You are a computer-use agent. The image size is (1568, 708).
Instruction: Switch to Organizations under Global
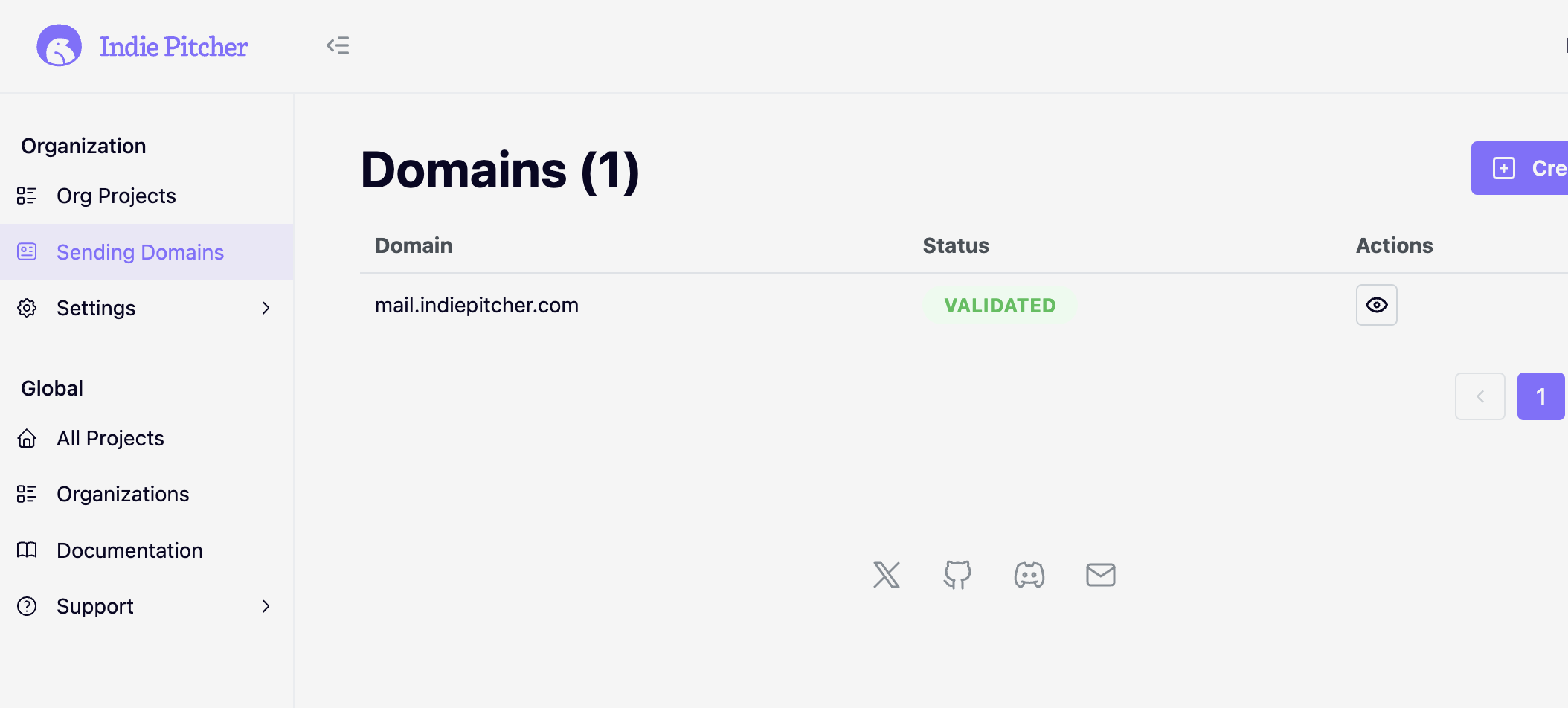point(123,493)
